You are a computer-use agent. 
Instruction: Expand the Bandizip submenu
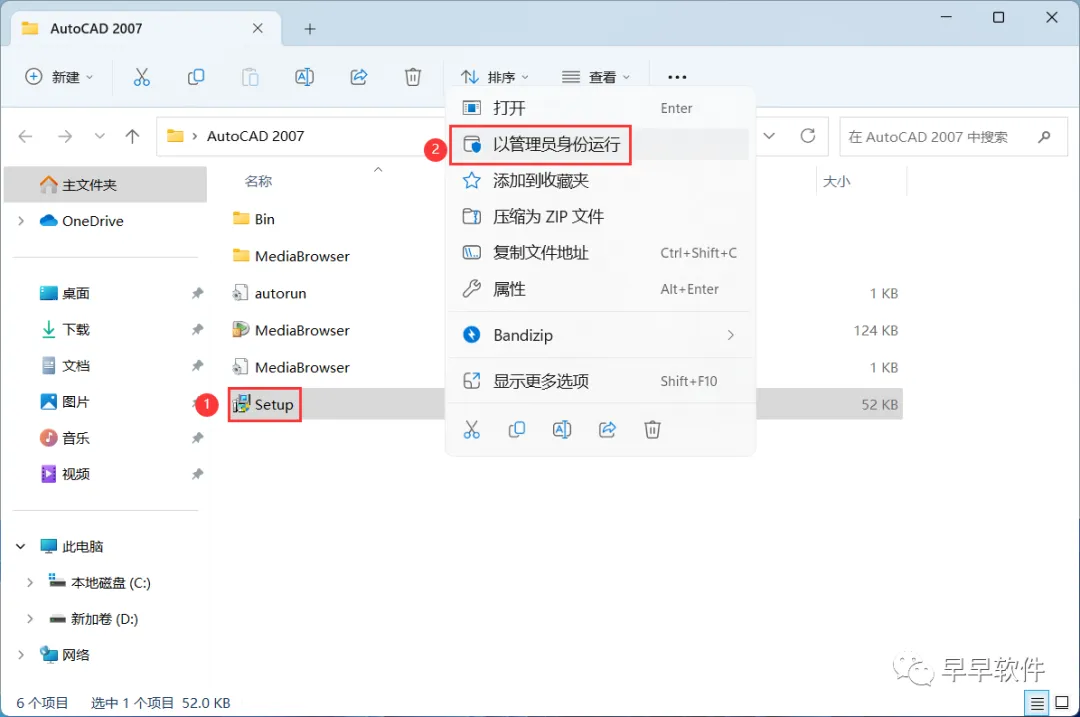coord(731,335)
